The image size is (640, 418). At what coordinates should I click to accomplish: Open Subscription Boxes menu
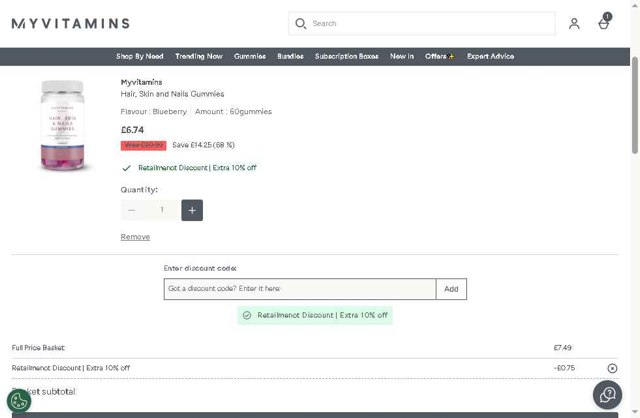347,56
